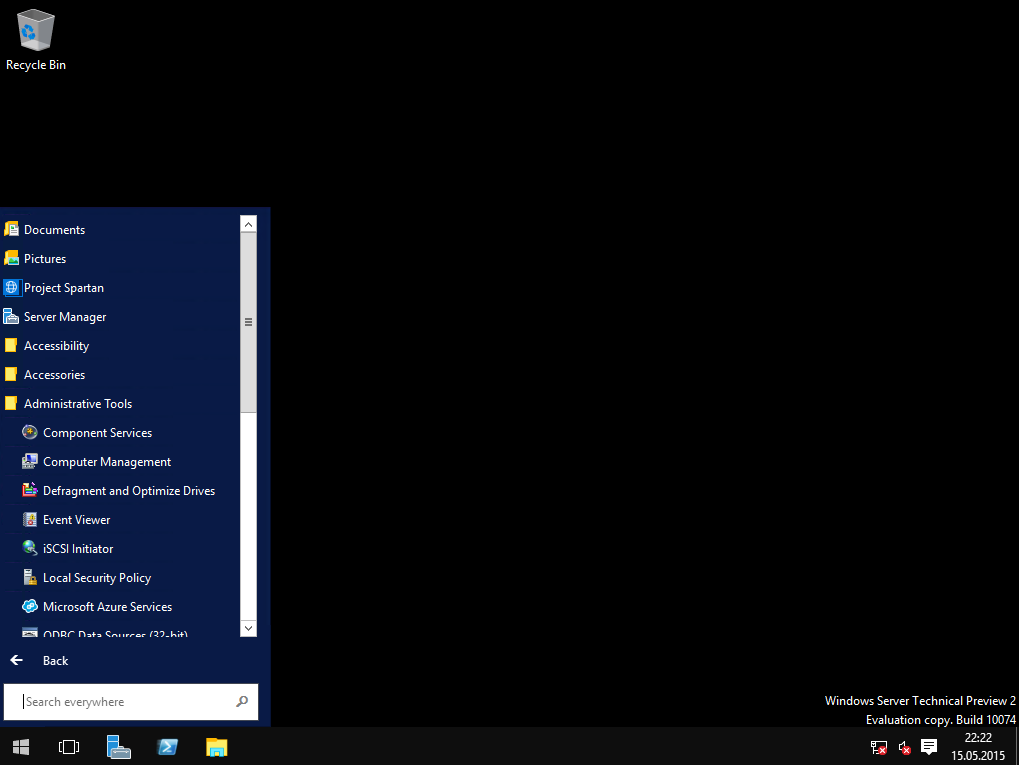The image size is (1019, 765).
Task: Click the Documents folder icon
Action: pos(11,229)
